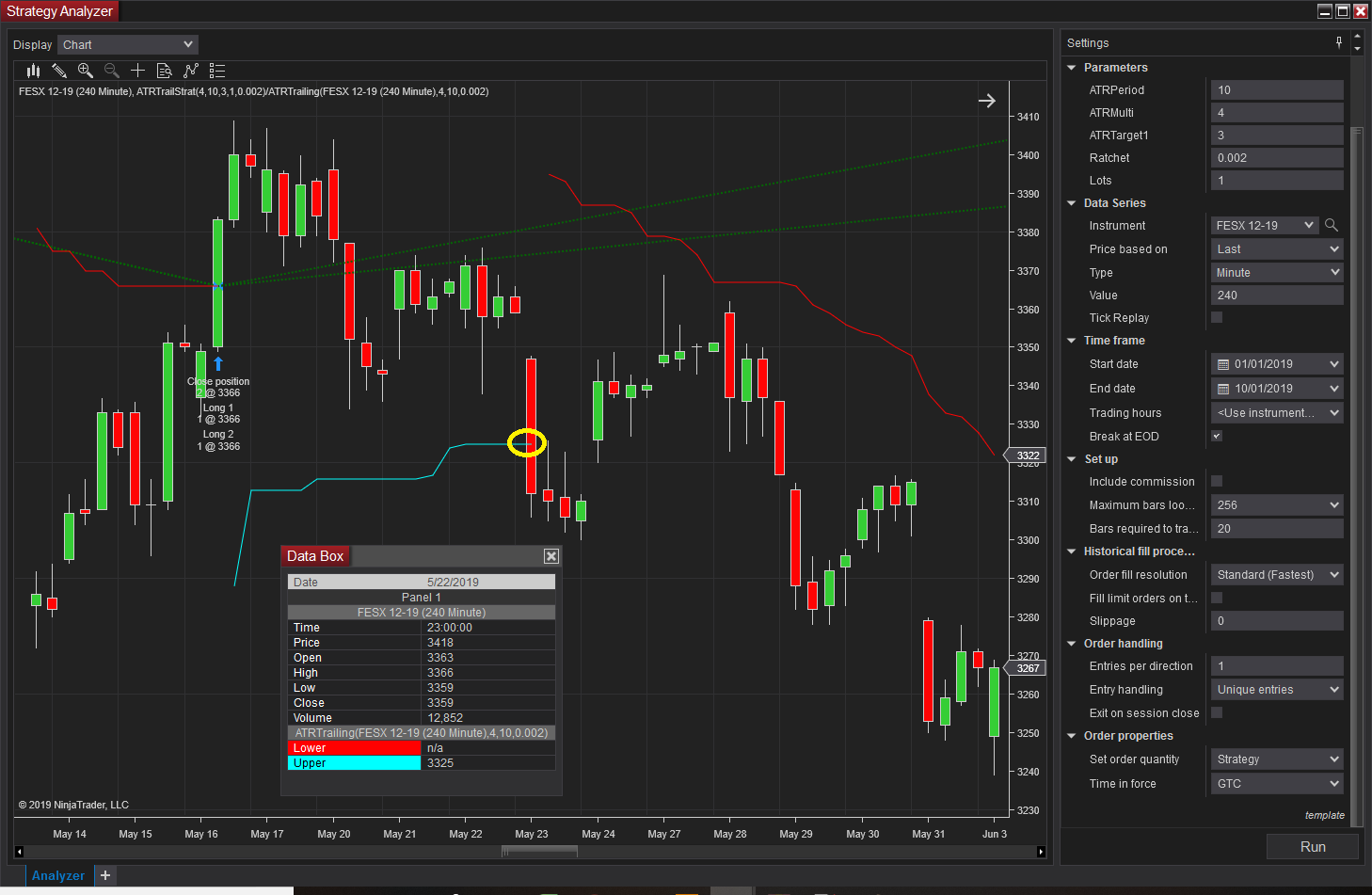Open the strategies list icon
The height and width of the screenshot is (895, 1372).
217,71
